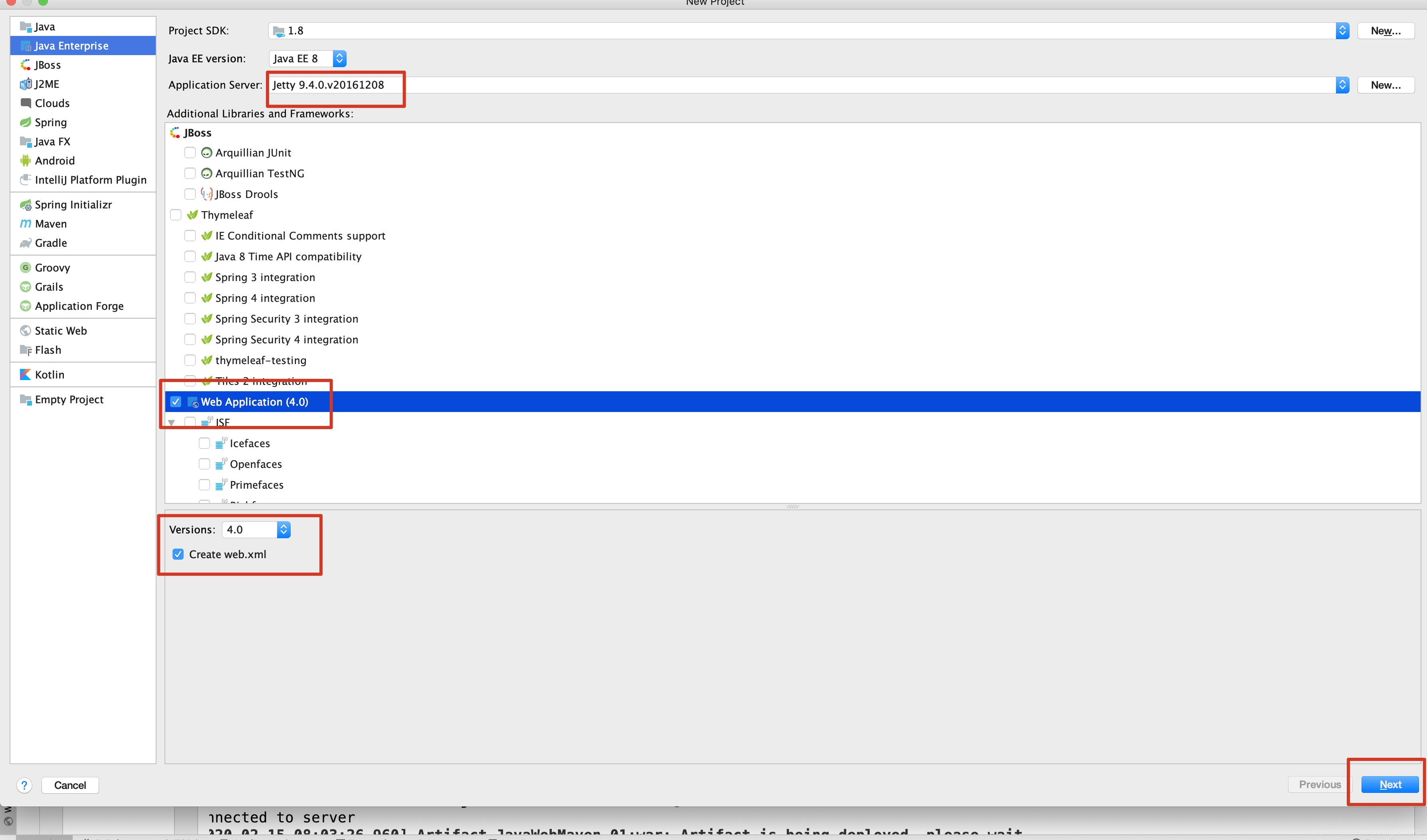
Task: Select Spring Initializr project type
Action: point(73,204)
